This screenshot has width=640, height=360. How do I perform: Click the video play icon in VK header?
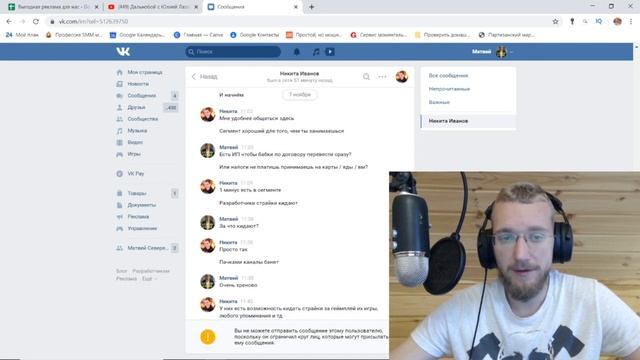click(330, 52)
